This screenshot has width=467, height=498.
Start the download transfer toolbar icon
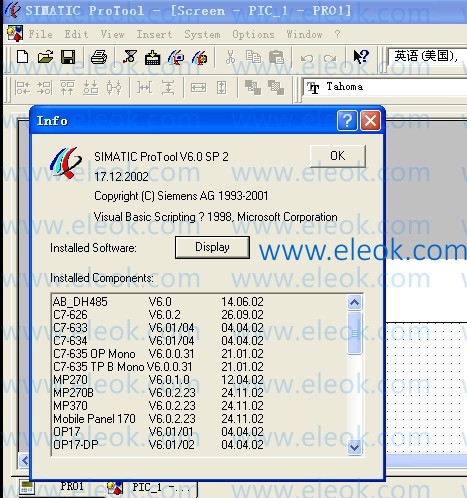[152, 57]
